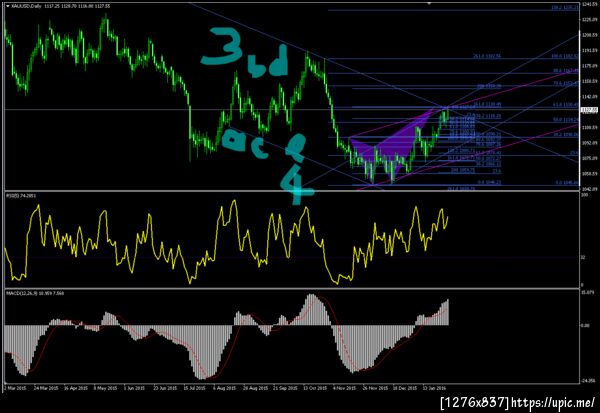Click the 6 Aug 2015 date label
The height and width of the screenshot is (413, 600).
(x=225, y=388)
